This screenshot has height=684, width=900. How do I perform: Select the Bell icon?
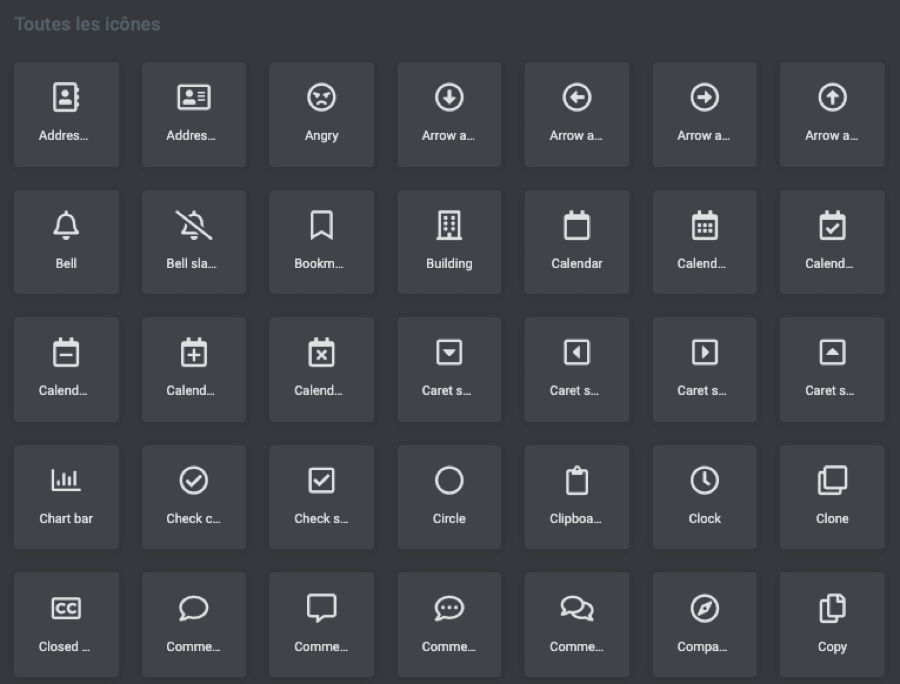(66, 241)
